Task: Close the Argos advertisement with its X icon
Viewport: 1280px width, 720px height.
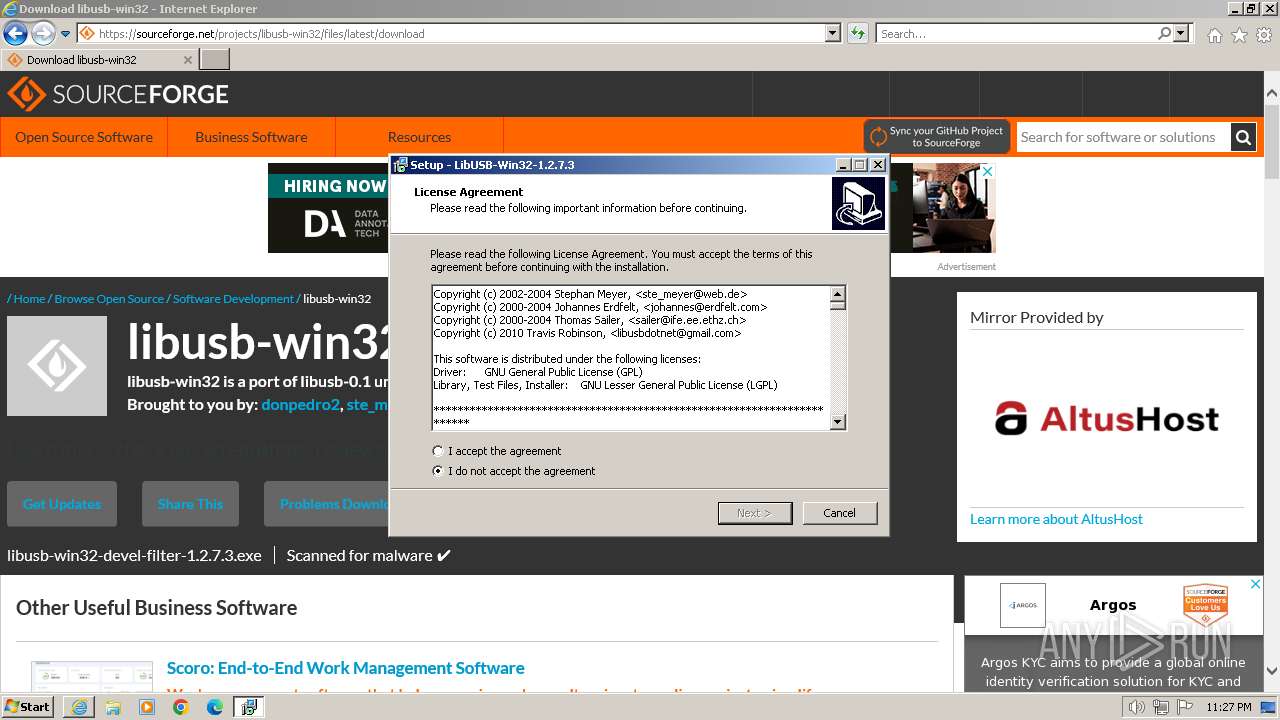Action: click(x=1256, y=584)
